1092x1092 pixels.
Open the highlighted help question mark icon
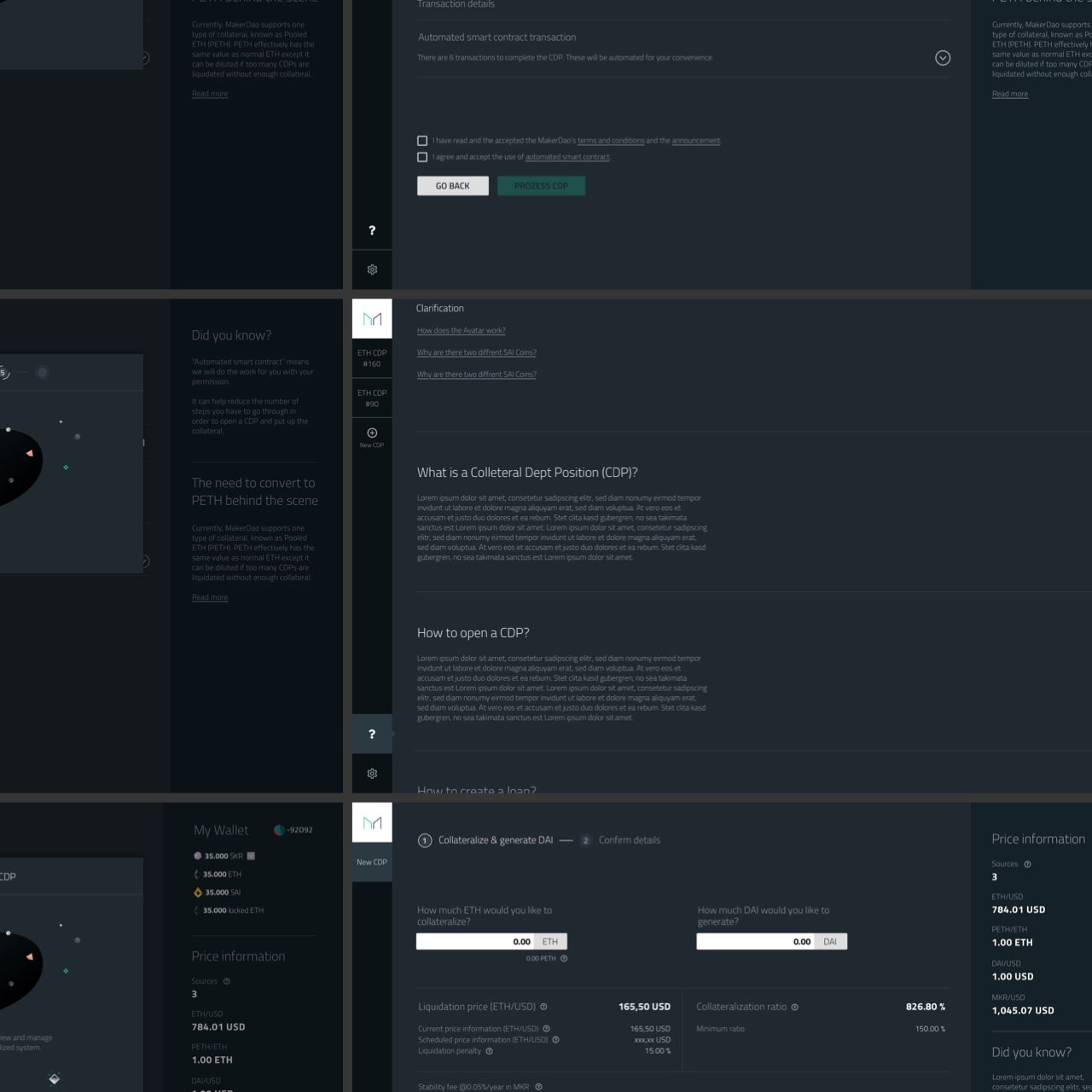tap(372, 735)
